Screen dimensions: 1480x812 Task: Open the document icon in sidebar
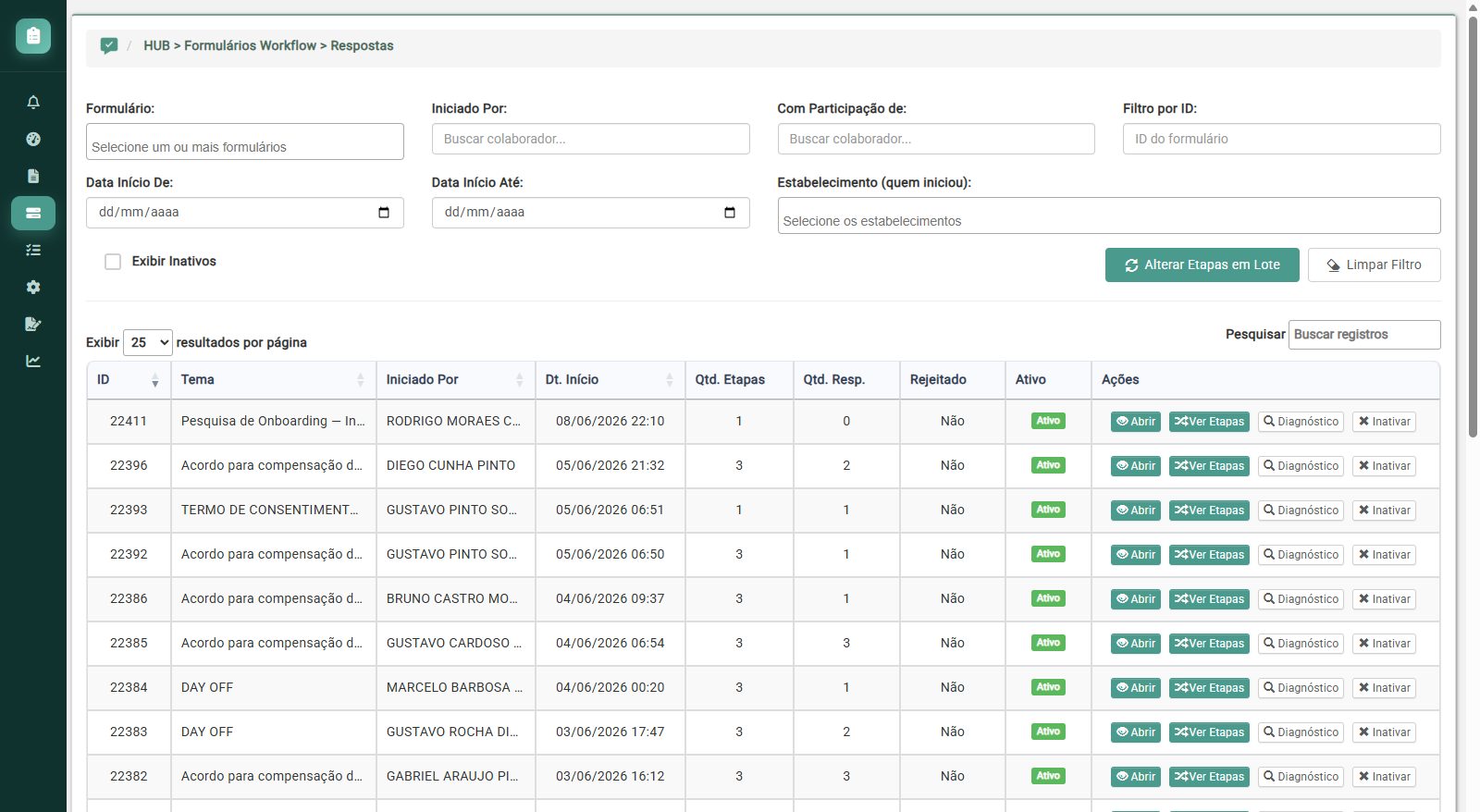[33, 176]
